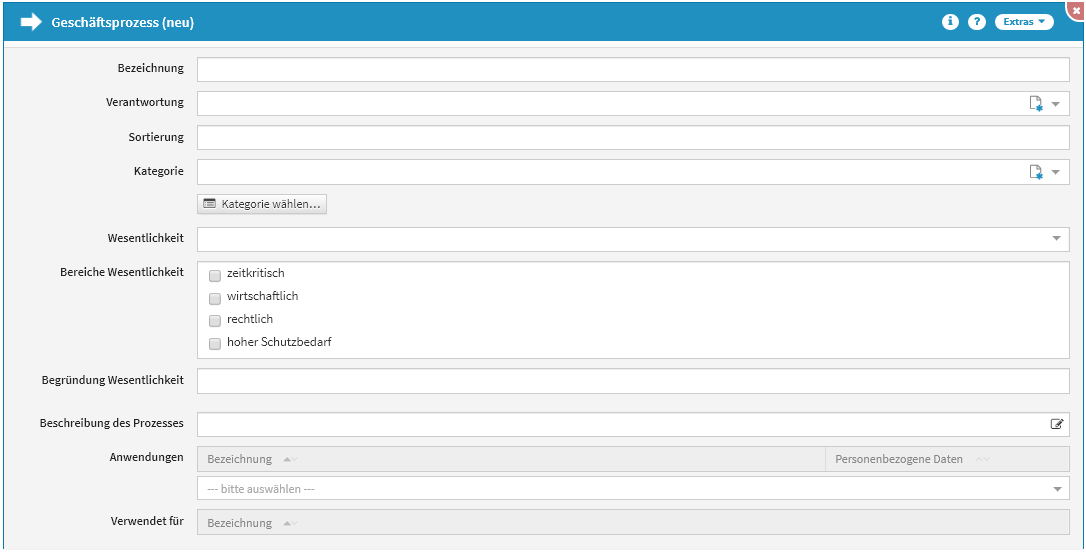Sort by Personenbezogene Daten arrows
This screenshot has width=1086, height=555.
[982, 459]
